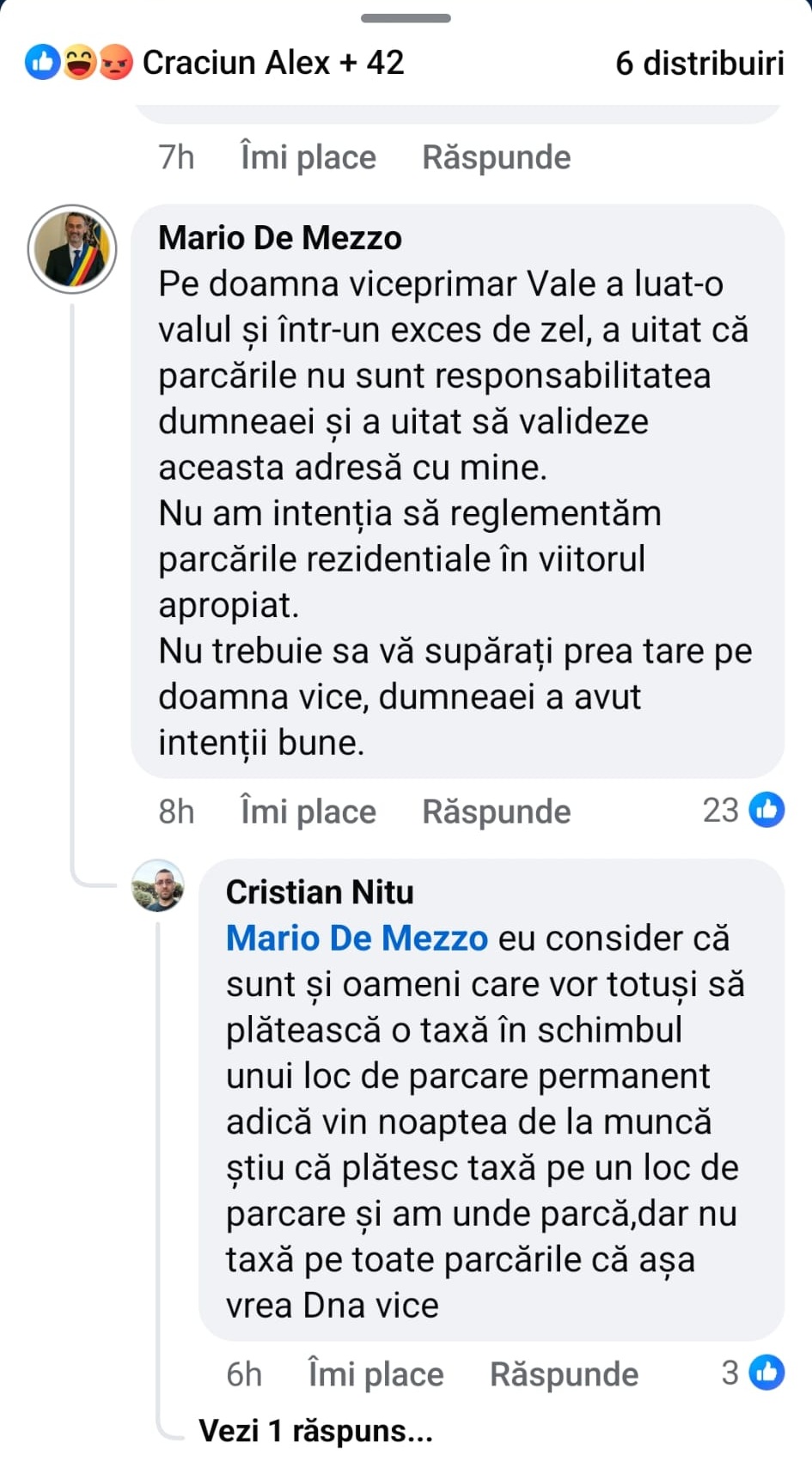Click the Mario De Mezzo author name

pyautogui.click(x=280, y=238)
